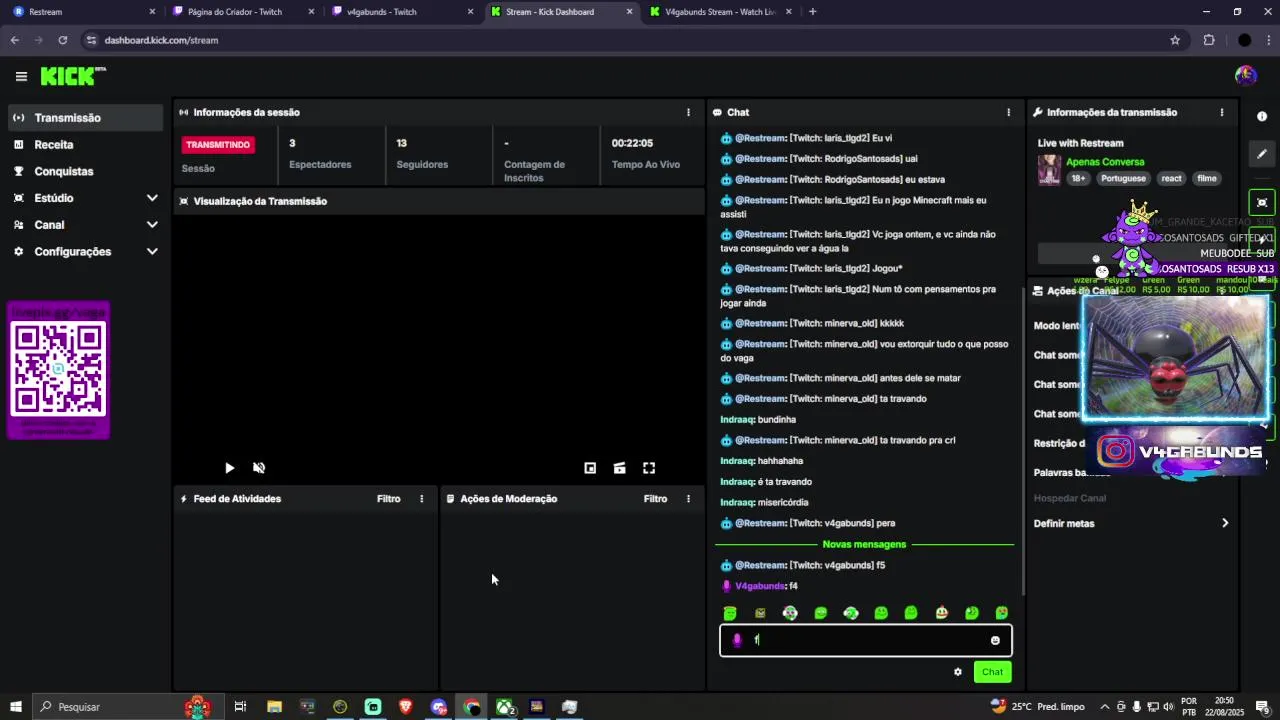Click the V4gabunds username in chat

(x=760, y=586)
